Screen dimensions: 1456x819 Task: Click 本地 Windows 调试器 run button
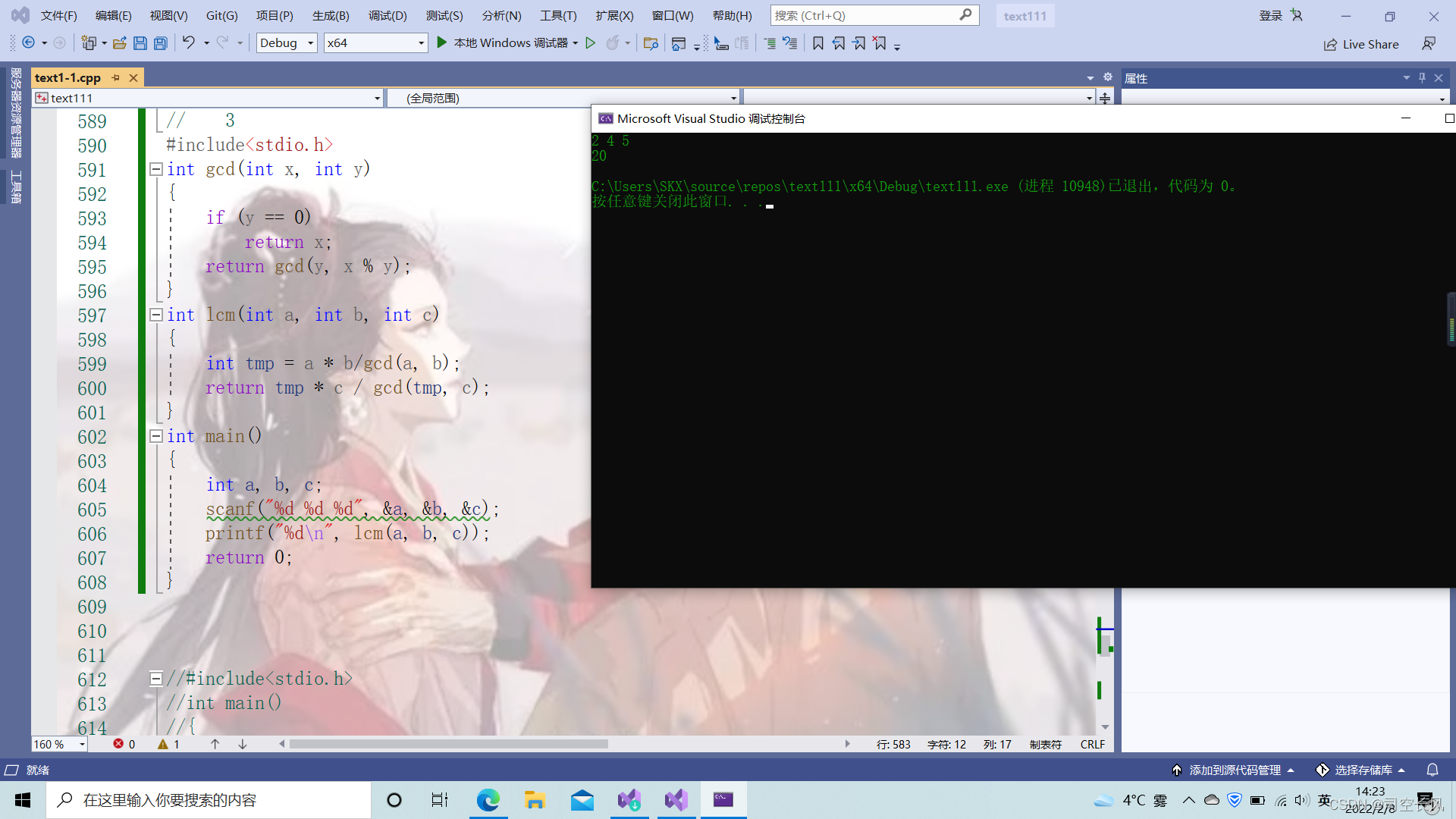click(503, 43)
